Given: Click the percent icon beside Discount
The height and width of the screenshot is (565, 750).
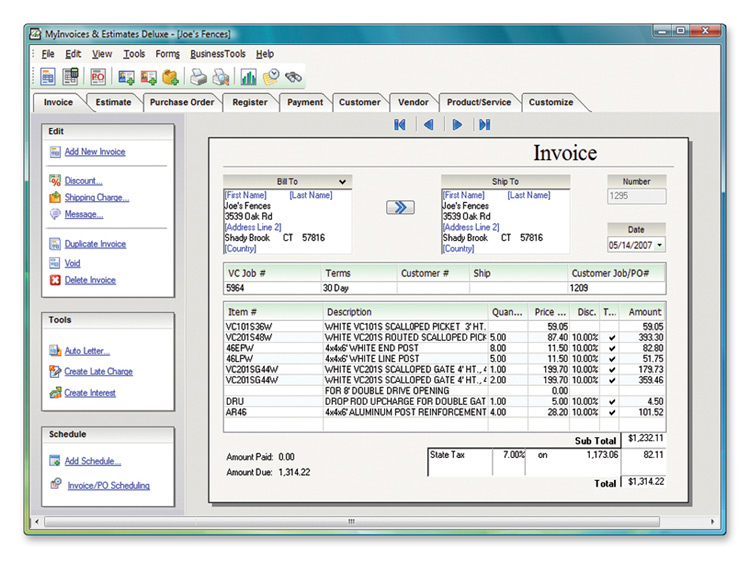Looking at the screenshot, I should point(55,180).
